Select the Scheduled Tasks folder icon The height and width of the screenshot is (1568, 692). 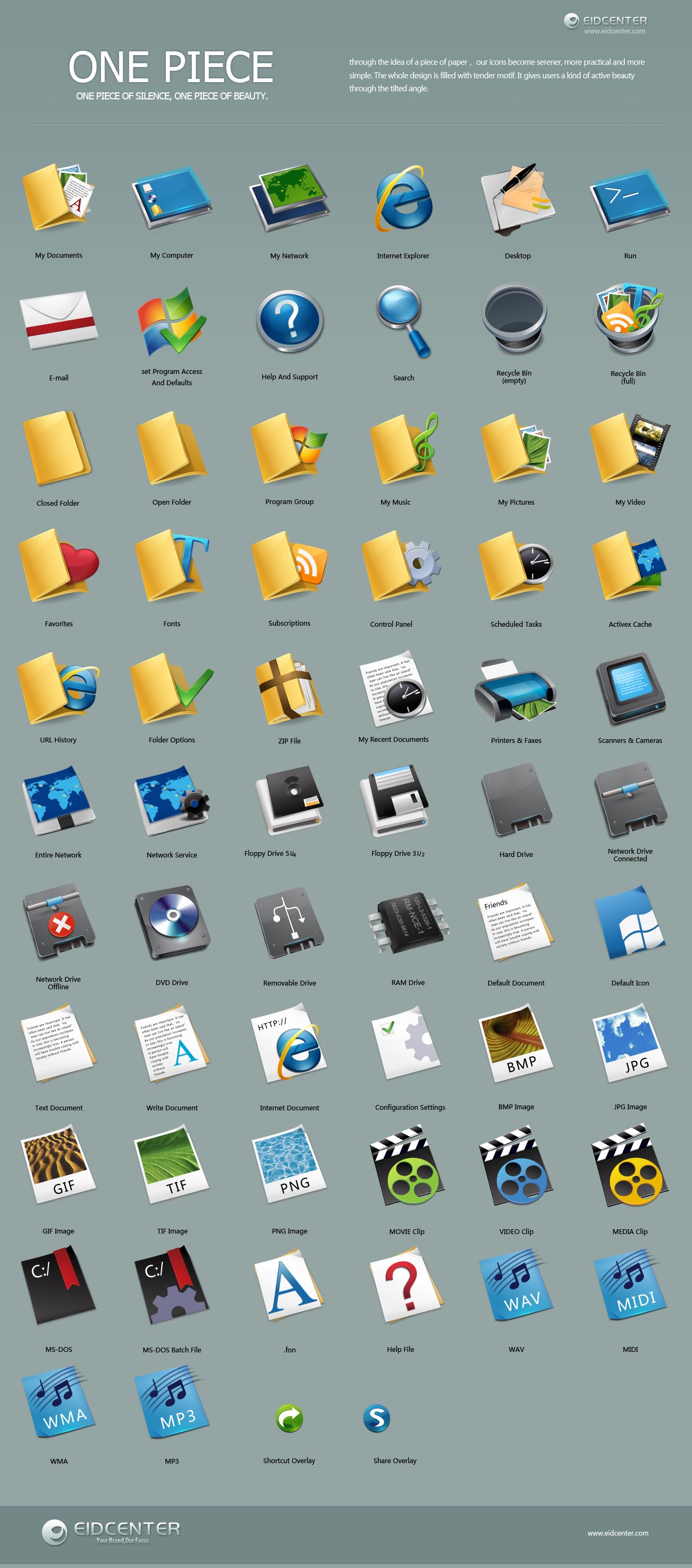pos(515,566)
